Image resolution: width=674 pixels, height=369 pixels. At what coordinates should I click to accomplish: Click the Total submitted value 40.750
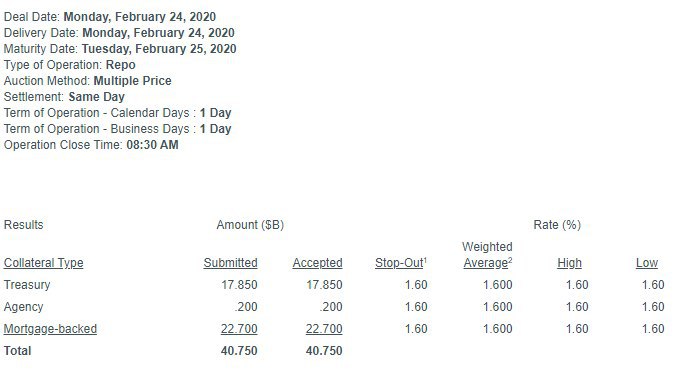coord(239,351)
